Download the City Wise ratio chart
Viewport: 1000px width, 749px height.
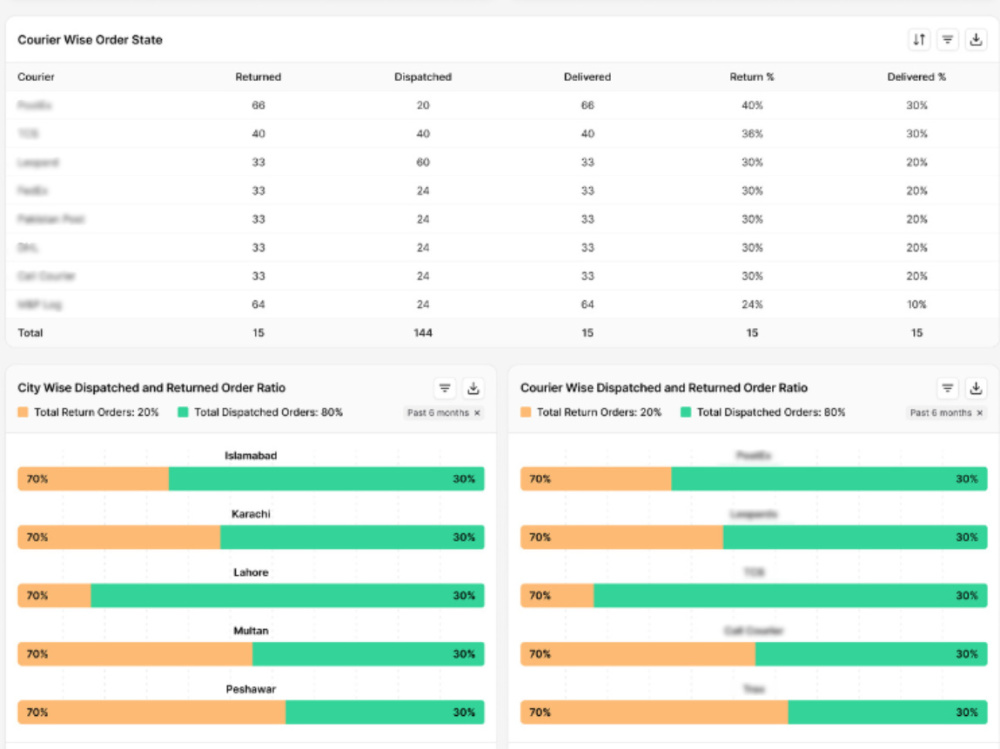pyautogui.click(x=473, y=388)
